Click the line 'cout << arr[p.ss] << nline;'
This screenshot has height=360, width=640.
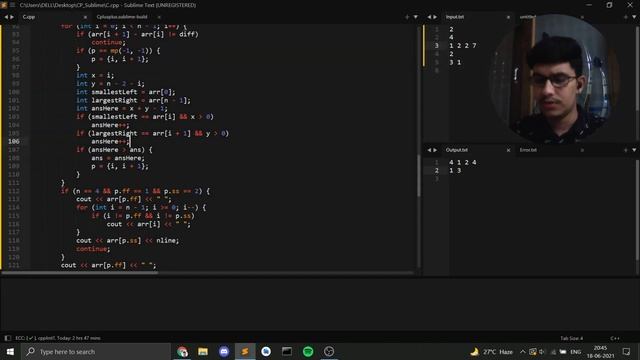tap(127, 240)
